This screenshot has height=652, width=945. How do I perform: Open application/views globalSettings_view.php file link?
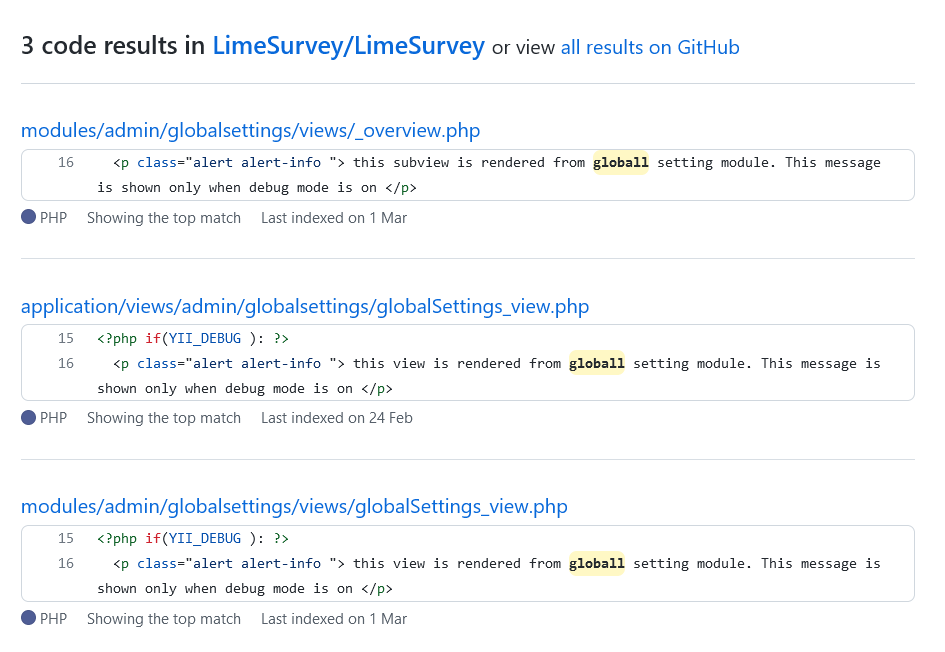305,306
